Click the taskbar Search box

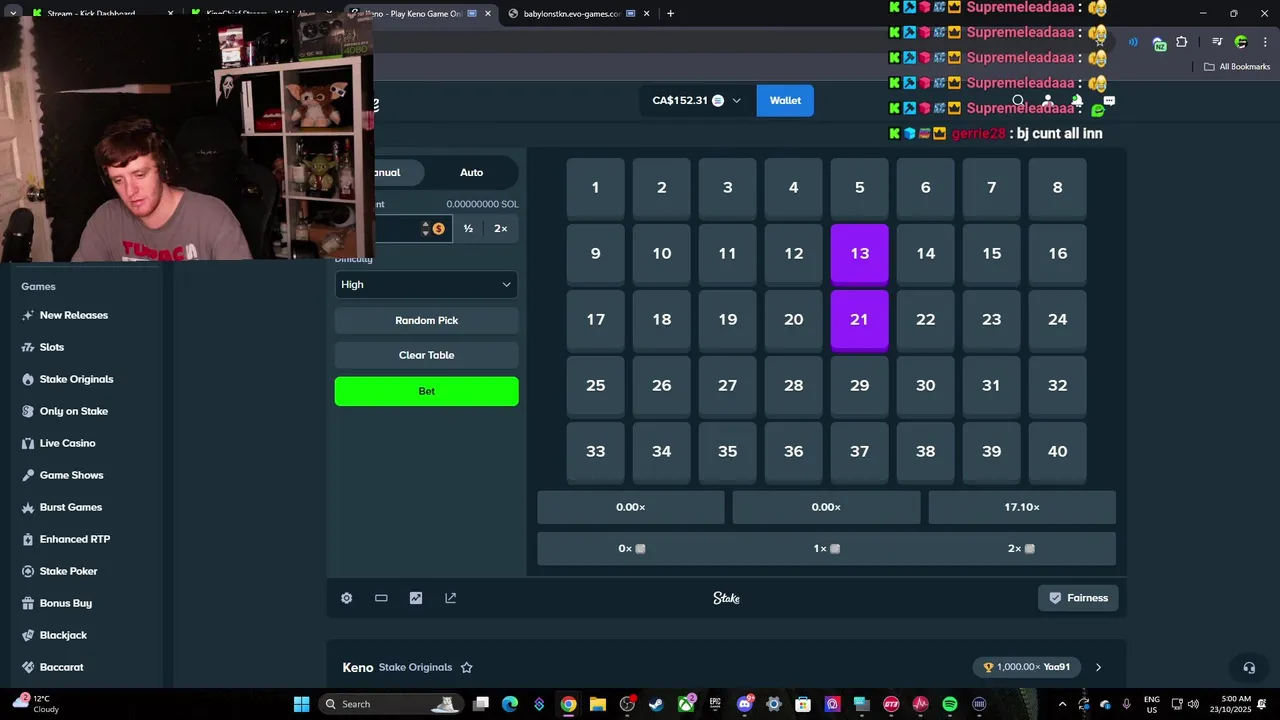point(390,704)
